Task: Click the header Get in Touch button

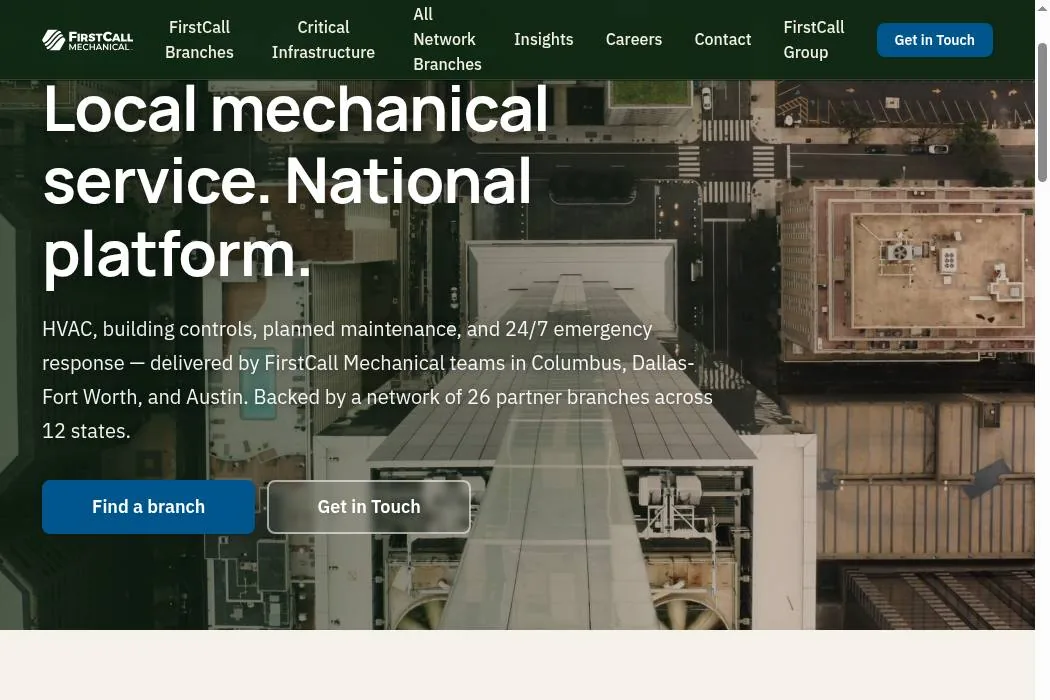Action: click(x=934, y=40)
